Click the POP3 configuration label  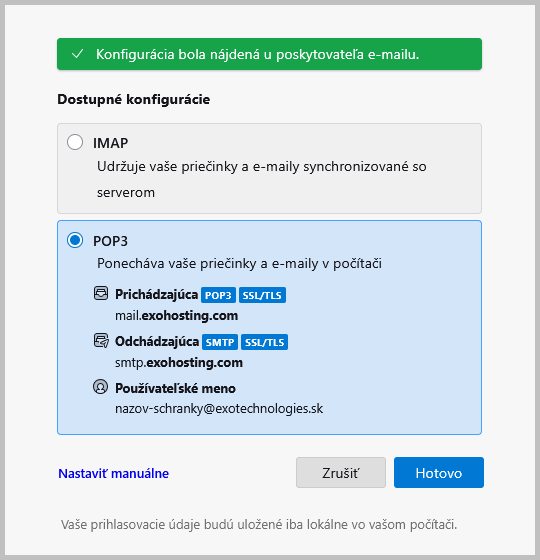point(110,241)
